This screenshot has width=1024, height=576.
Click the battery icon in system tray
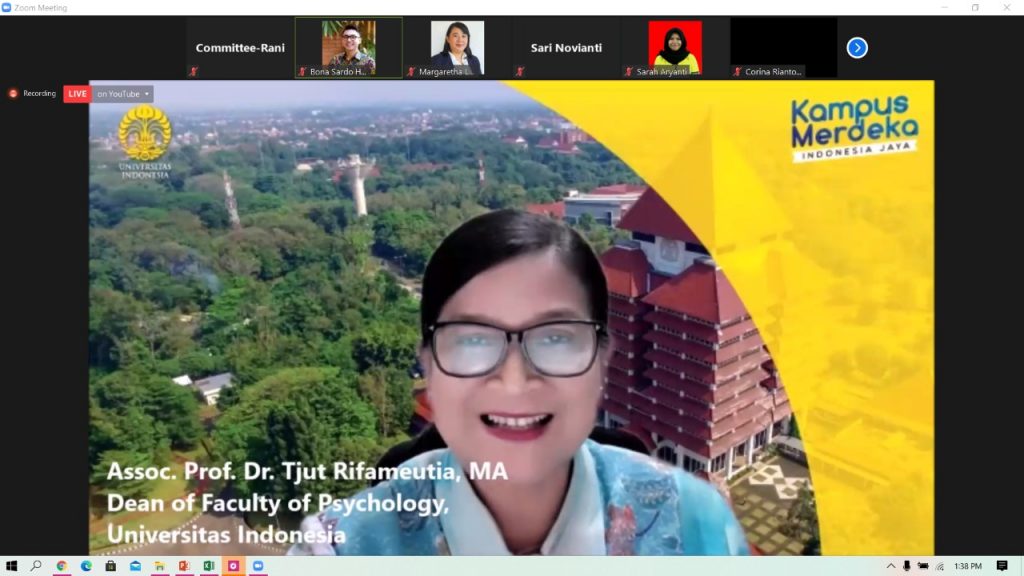tap(923, 566)
